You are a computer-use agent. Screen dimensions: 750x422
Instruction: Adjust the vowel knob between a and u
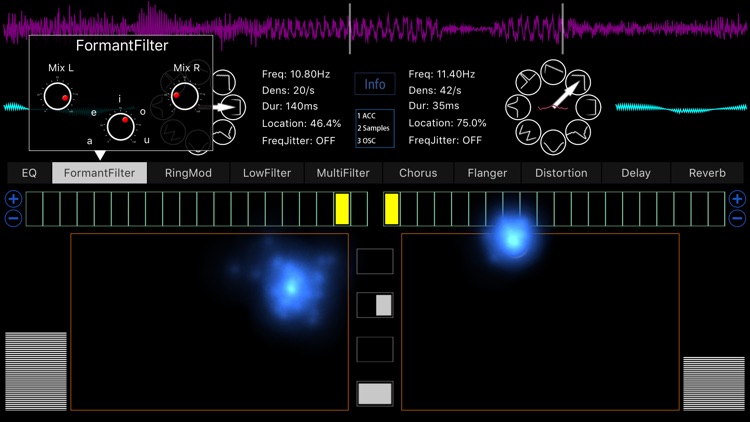(x=121, y=127)
